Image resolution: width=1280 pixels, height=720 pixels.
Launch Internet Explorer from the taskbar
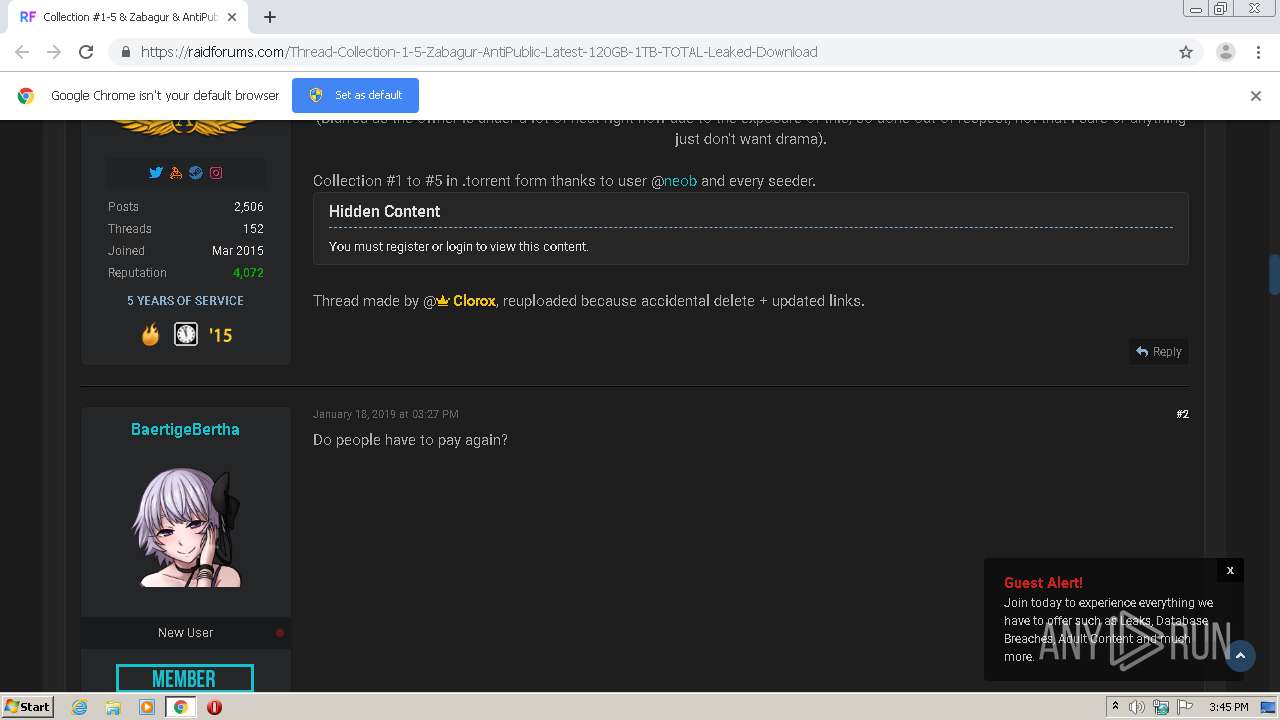click(x=80, y=707)
